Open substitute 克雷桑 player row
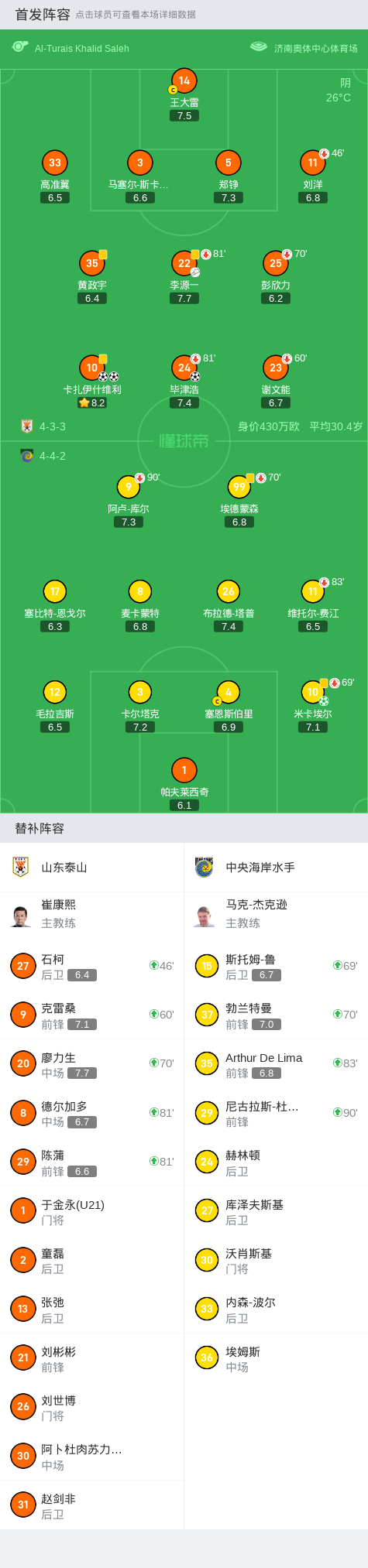 click(x=92, y=1015)
